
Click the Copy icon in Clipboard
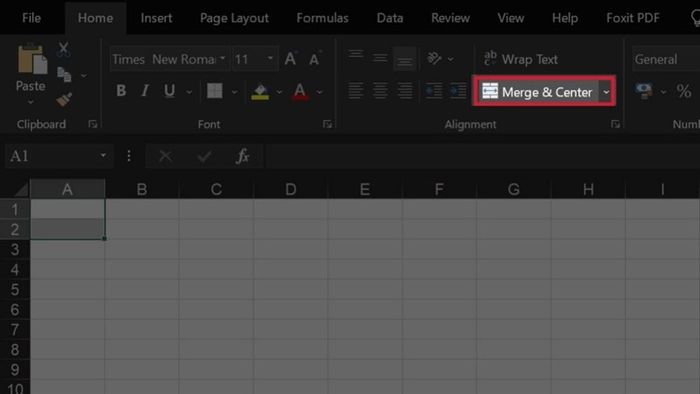point(64,75)
